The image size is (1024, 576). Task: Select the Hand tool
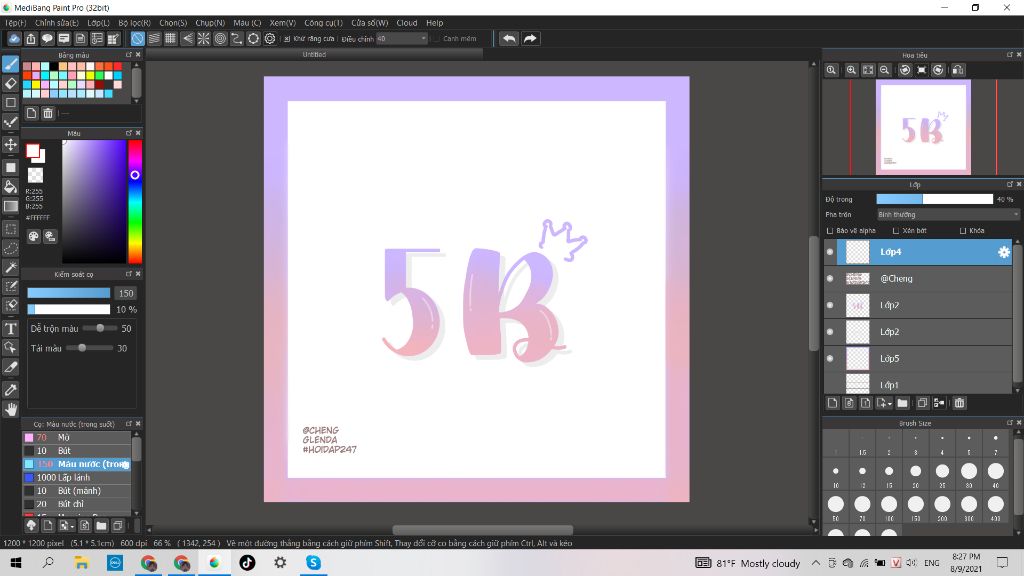point(10,409)
